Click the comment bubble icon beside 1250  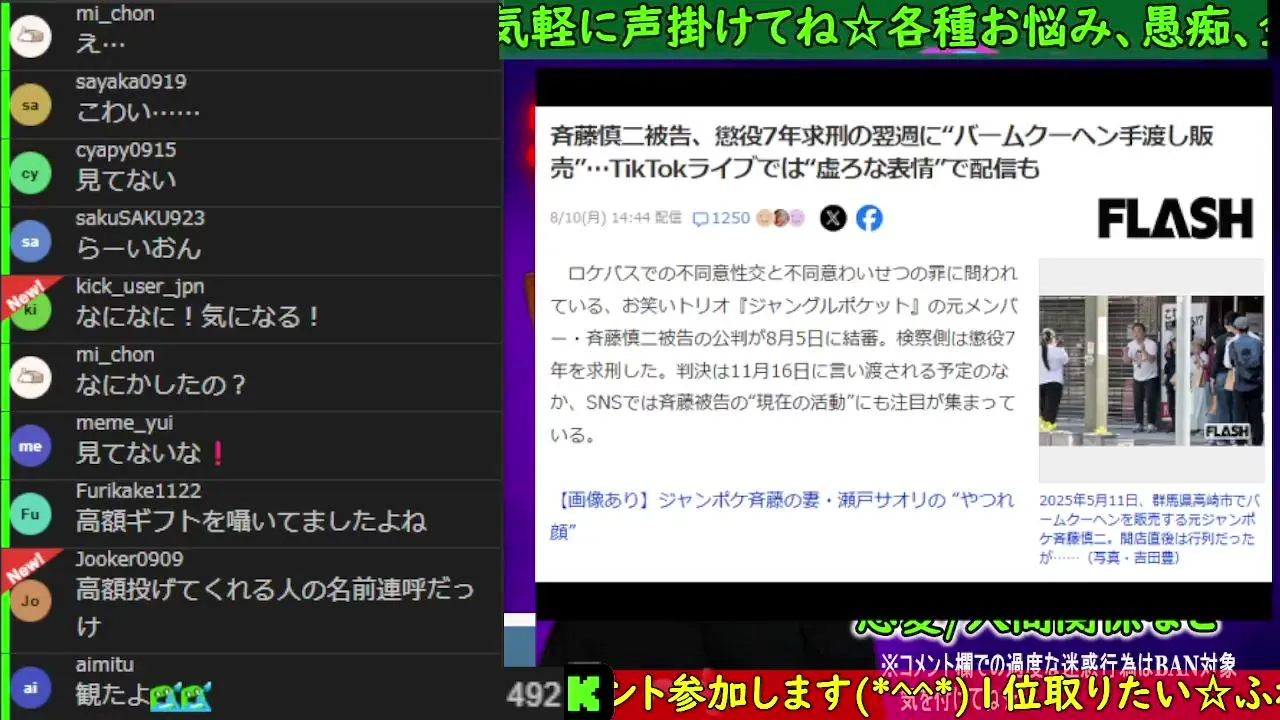pyautogui.click(x=700, y=218)
